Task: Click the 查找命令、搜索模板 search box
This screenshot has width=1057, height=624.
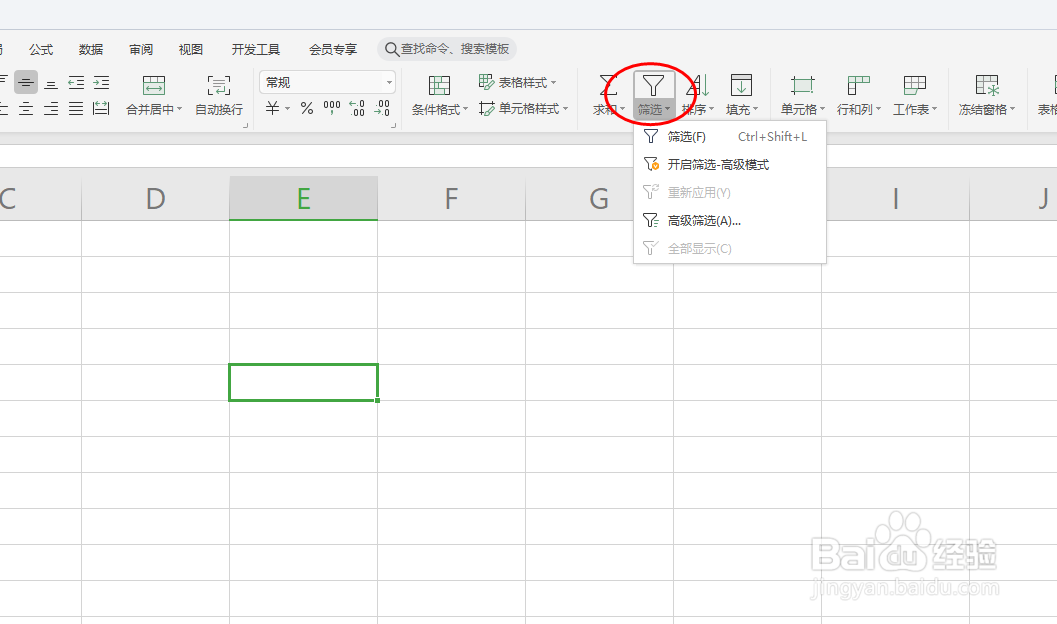Action: tap(447, 49)
